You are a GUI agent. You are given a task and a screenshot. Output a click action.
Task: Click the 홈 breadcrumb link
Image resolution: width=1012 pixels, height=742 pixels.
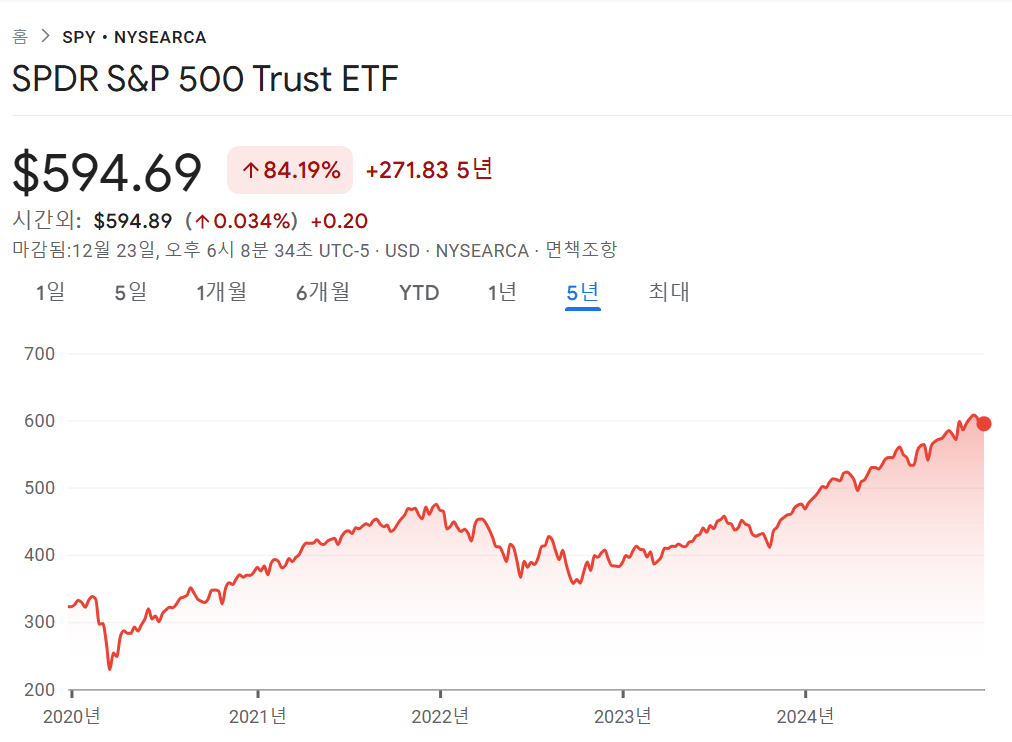click(x=20, y=37)
